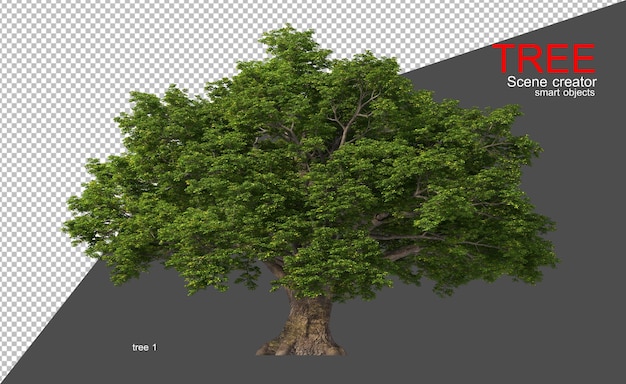Select the tree 1 label
The image size is (626, 384).
click(145, 348)
